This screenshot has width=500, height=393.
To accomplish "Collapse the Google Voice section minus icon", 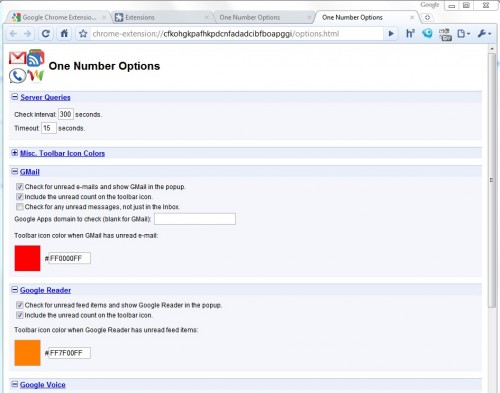I will point(15,384).
